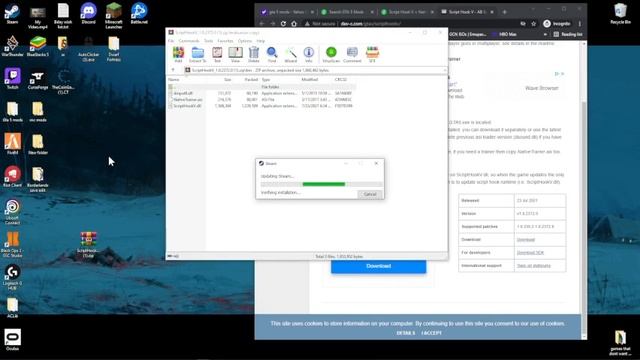
Task: Select the NativeTrainer.asi file row in WinRAR
Action: pyautogui.click(x=261, y=100)
